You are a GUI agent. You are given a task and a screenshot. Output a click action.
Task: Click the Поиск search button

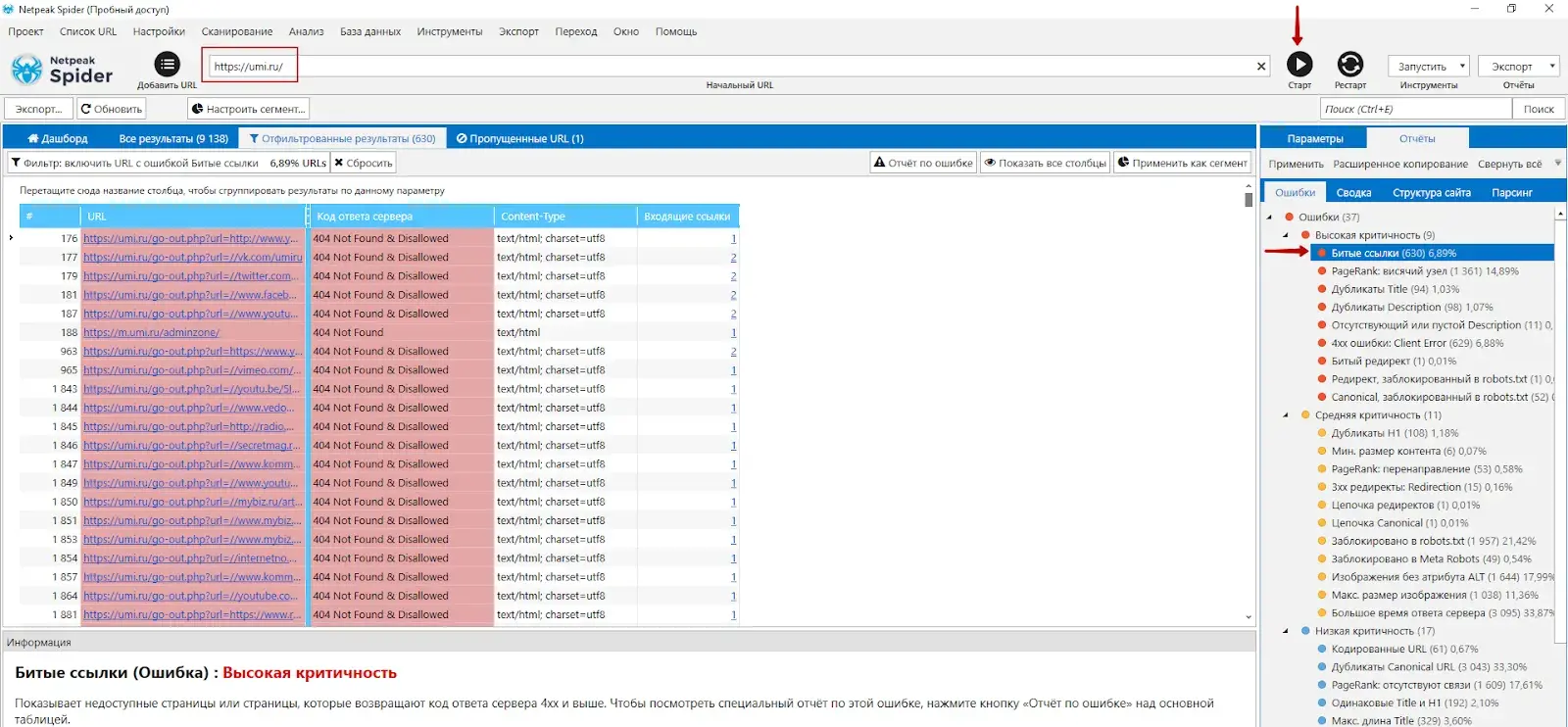(1538, 109)
